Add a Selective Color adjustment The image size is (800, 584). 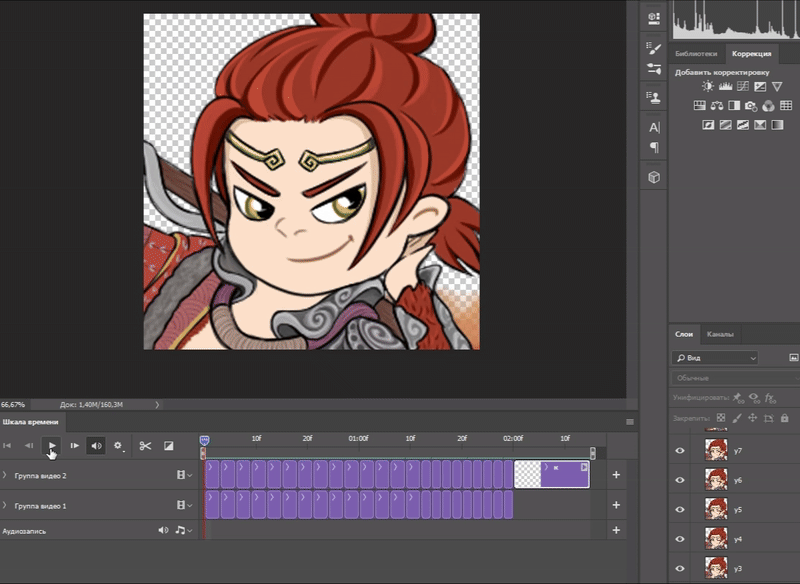[x=760, y=124]
